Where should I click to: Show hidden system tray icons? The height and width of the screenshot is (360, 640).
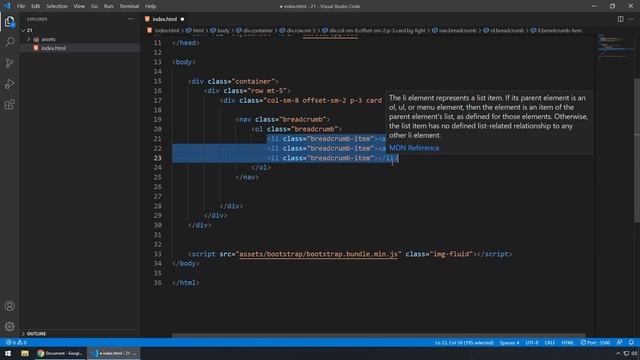[618, 353]
